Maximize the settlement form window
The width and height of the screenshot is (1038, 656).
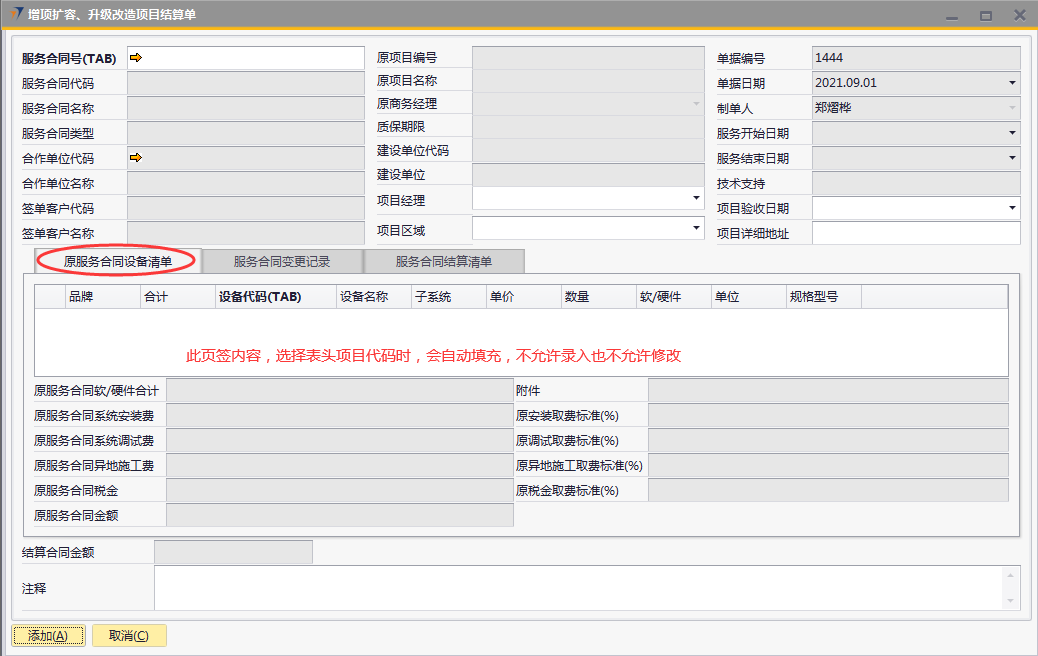click(986, 15)
